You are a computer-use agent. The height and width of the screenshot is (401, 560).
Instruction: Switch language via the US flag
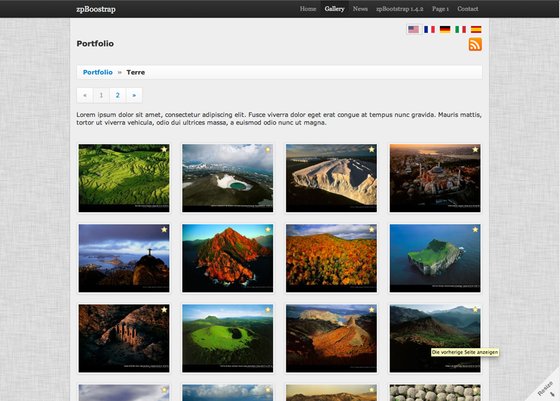point(413,29)
